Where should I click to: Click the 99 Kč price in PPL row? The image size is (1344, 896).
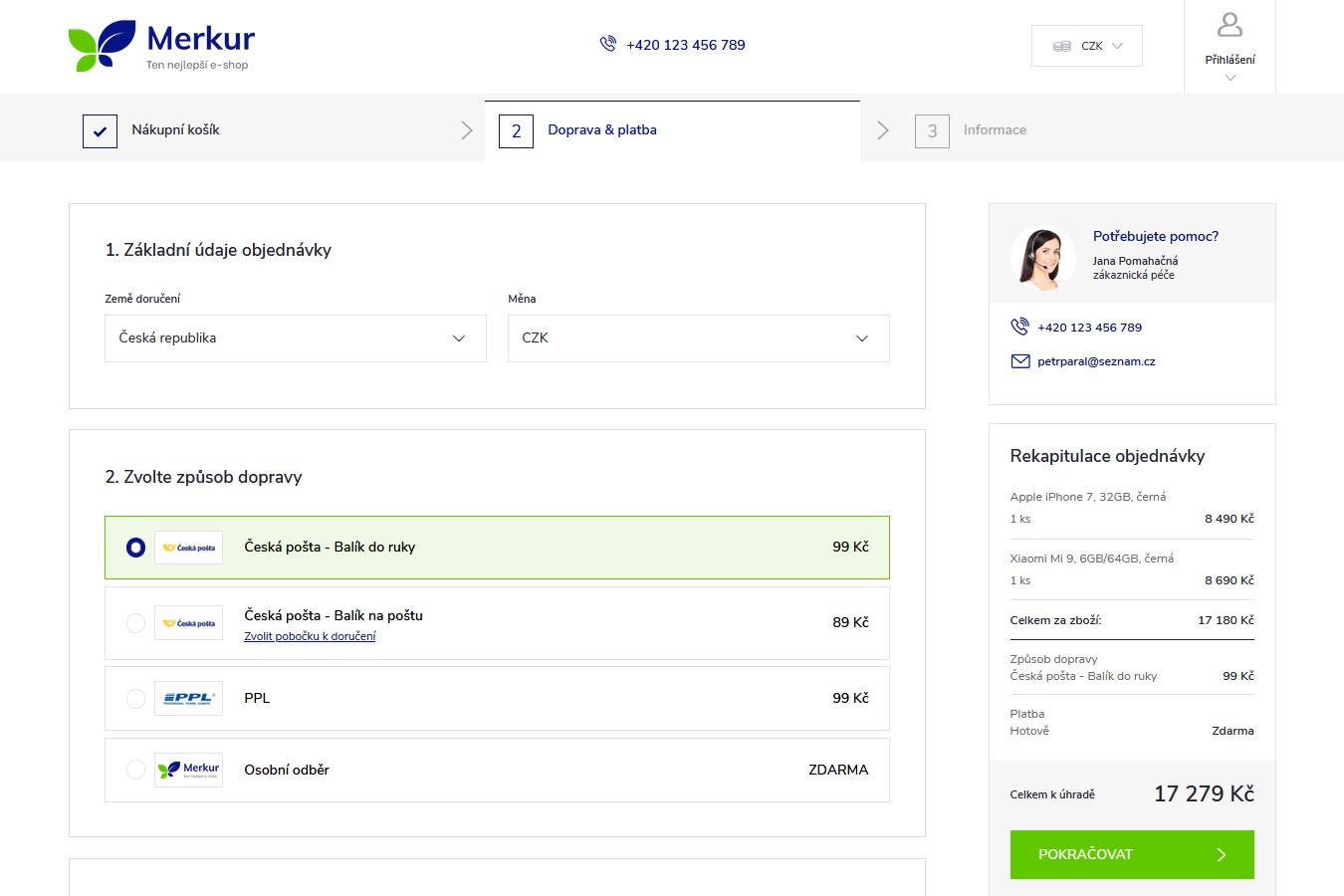tap(850, 698)
